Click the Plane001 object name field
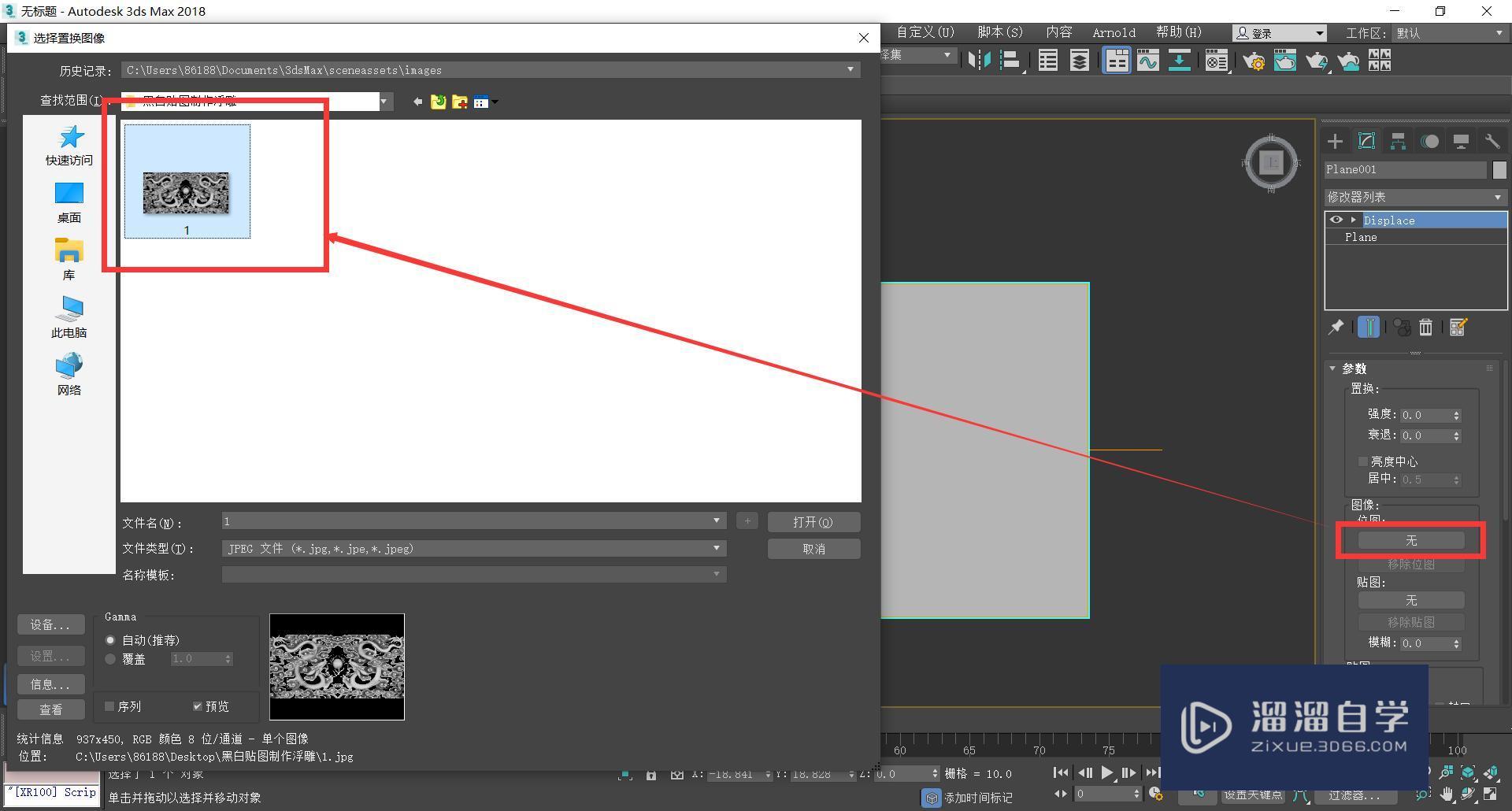 1405,169
